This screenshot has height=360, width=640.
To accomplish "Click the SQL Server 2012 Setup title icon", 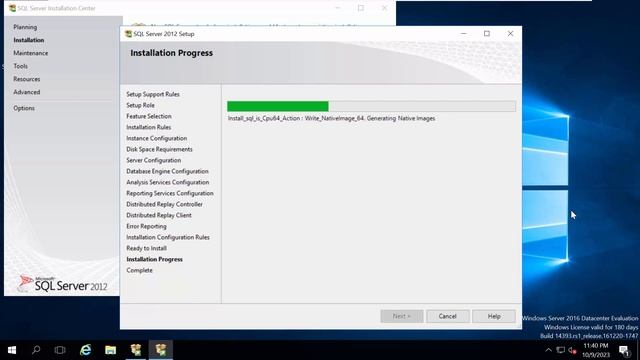I will tap(128, 34).
